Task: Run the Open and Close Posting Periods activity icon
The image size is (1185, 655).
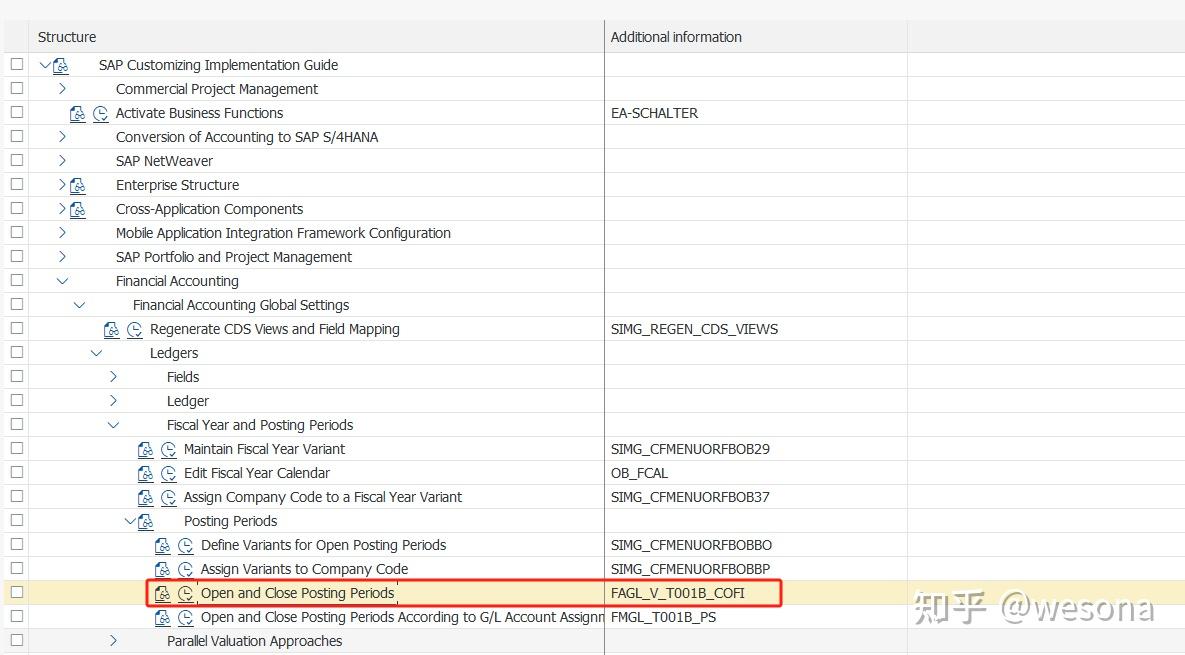Action: coord(185,594)
